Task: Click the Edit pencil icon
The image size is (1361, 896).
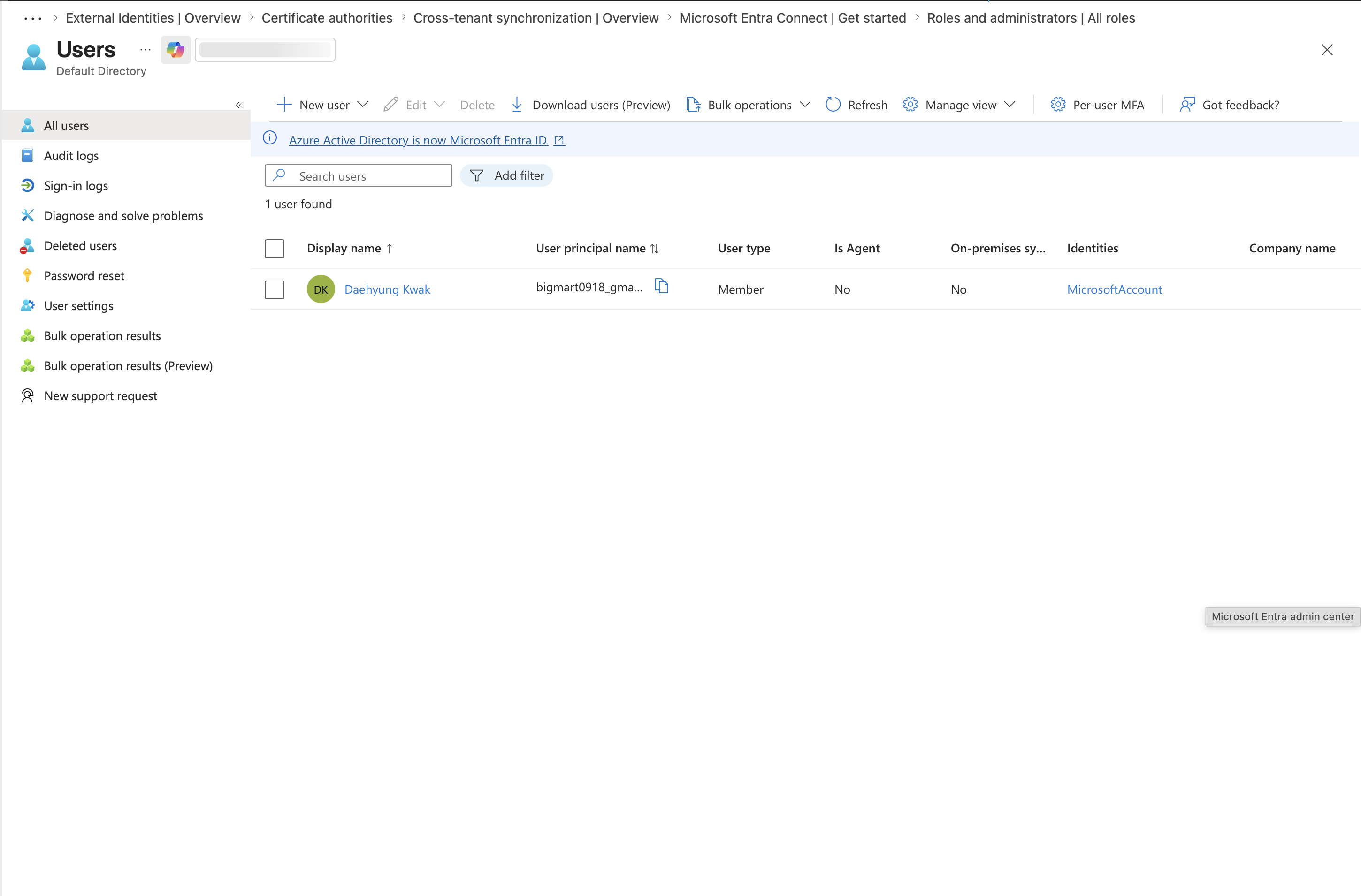Action: (x=391, y=105)
